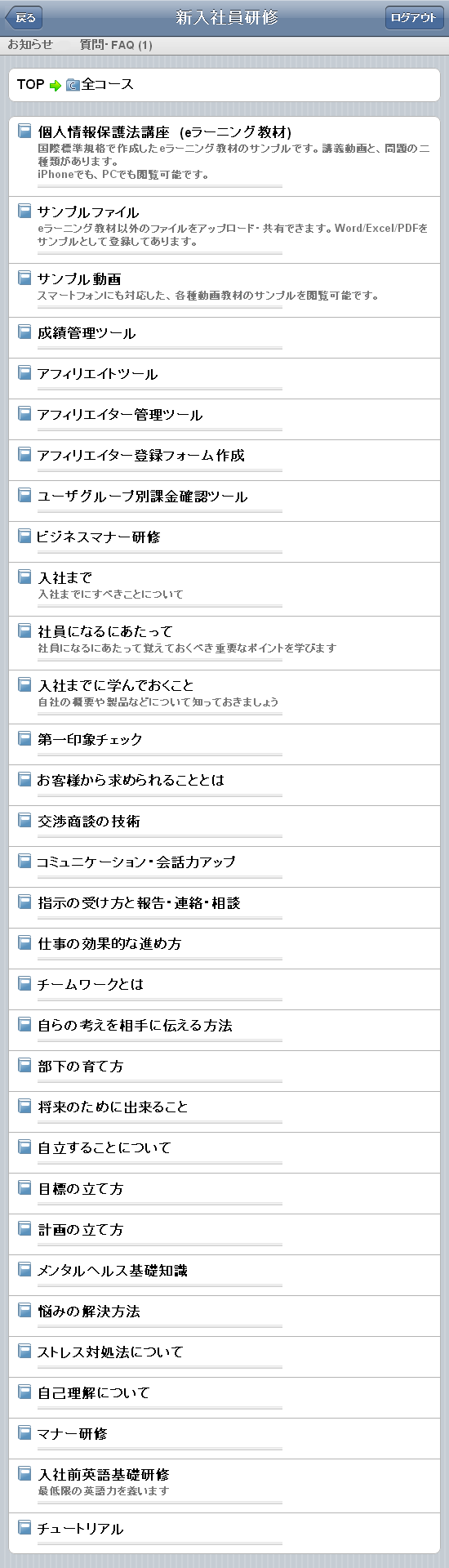Open the 入社前英語基礎研修 course entry
This screenshot has height=1568, width=449.
(224, 1486)
